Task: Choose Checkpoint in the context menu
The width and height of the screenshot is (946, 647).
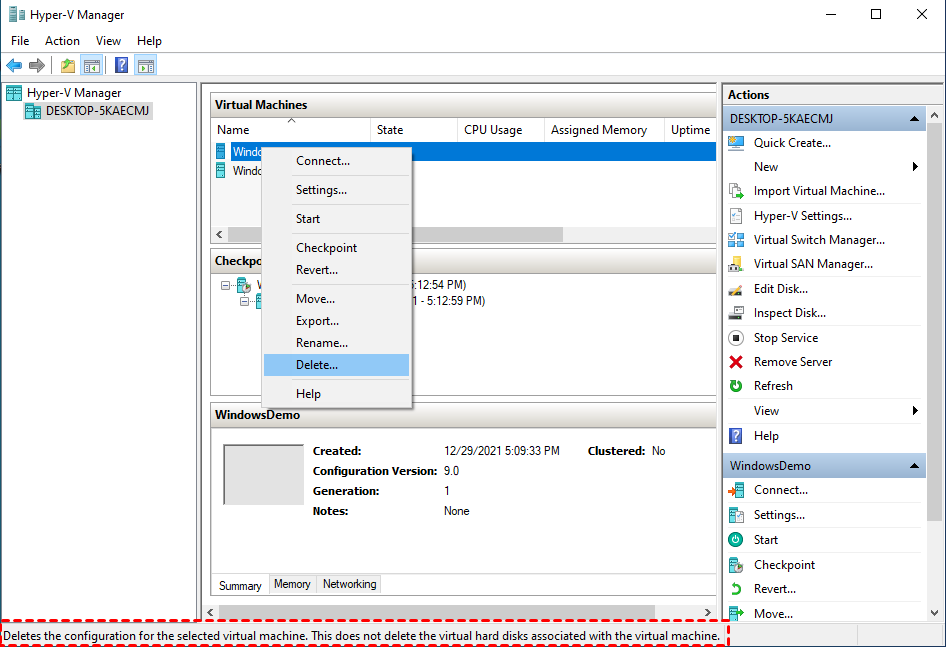Action: pyautogui.click(x=337, y=248)
